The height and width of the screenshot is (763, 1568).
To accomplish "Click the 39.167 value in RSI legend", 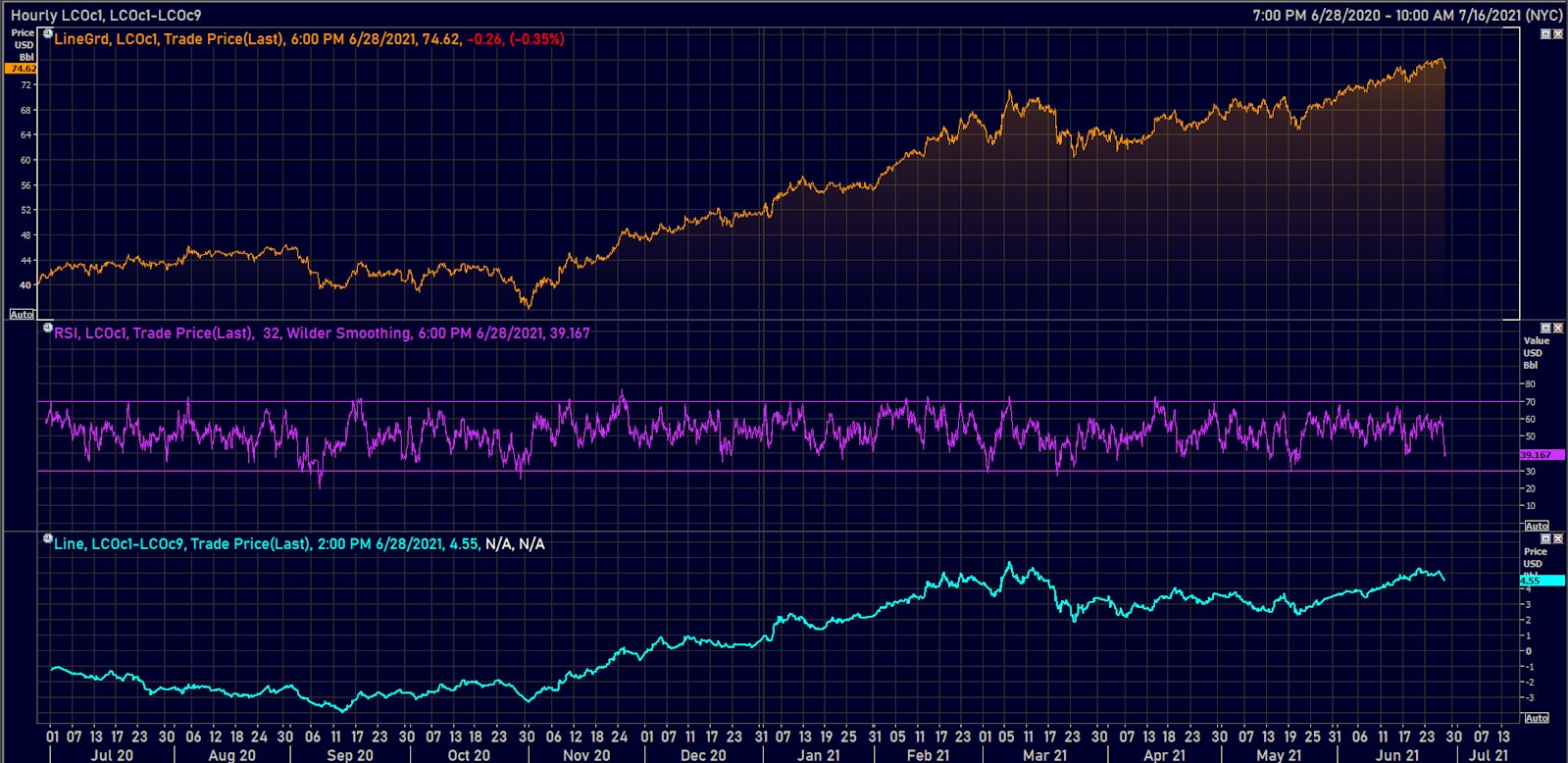I will (570, 333).
